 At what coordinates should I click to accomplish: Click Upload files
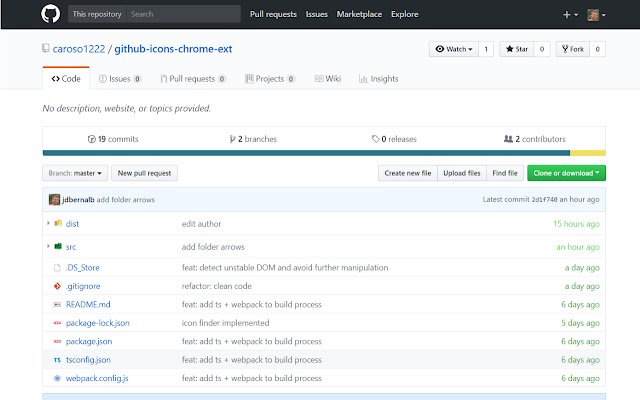point(462,173)
